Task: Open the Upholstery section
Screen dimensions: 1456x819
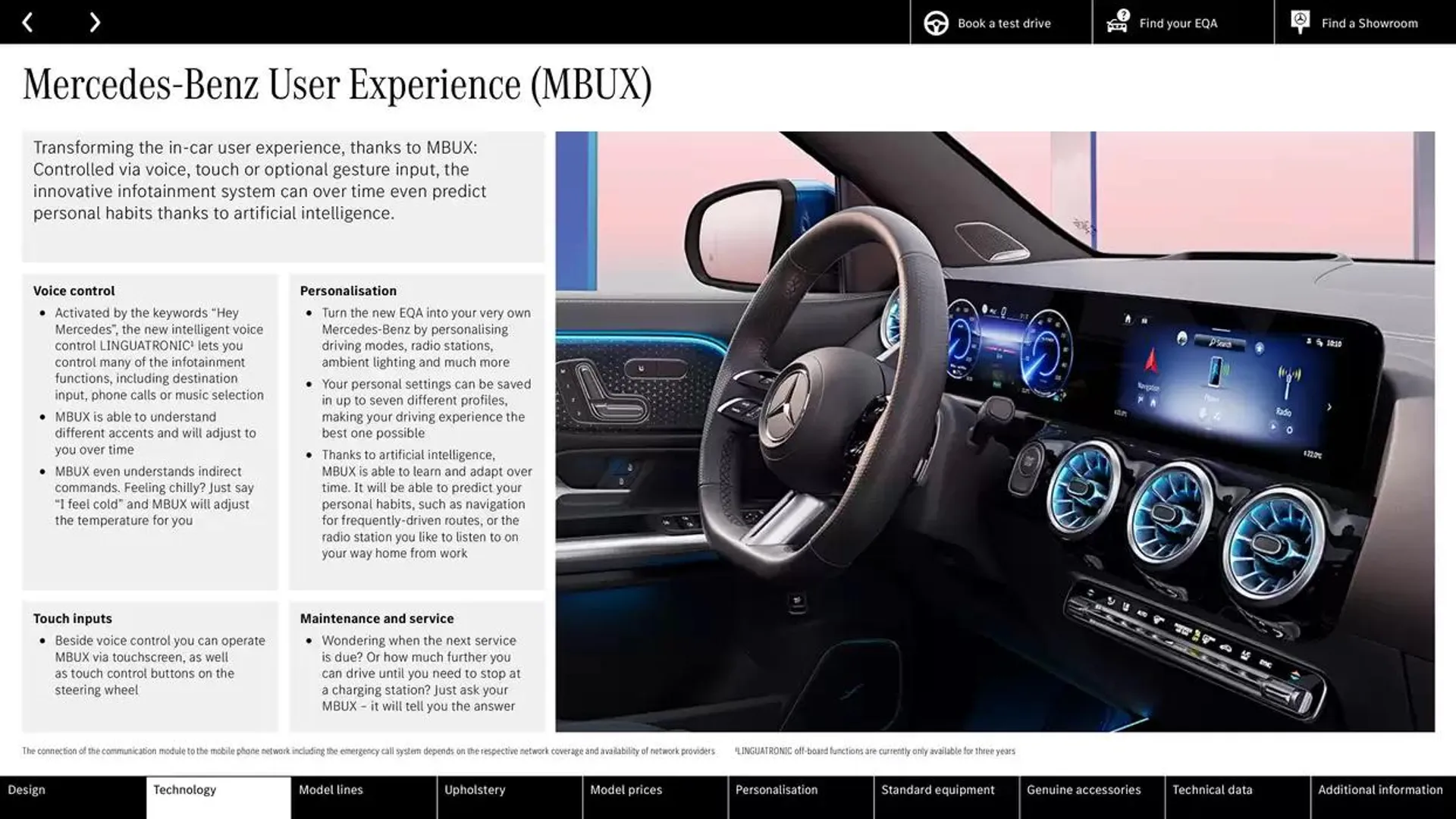Action: pos(475,790)
